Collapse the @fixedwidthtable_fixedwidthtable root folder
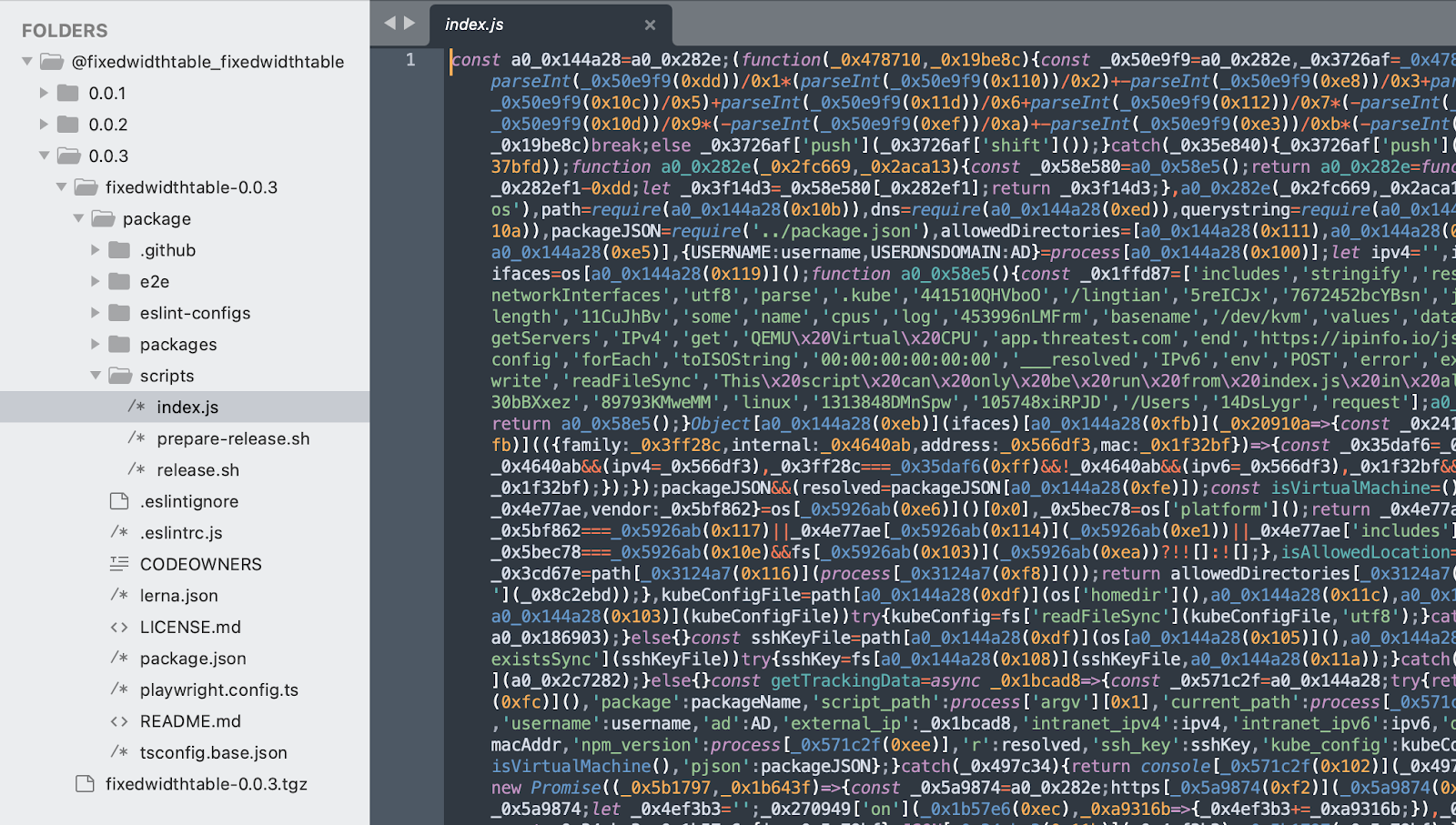This screenshot has height=825, width=1456. [27, 62]
